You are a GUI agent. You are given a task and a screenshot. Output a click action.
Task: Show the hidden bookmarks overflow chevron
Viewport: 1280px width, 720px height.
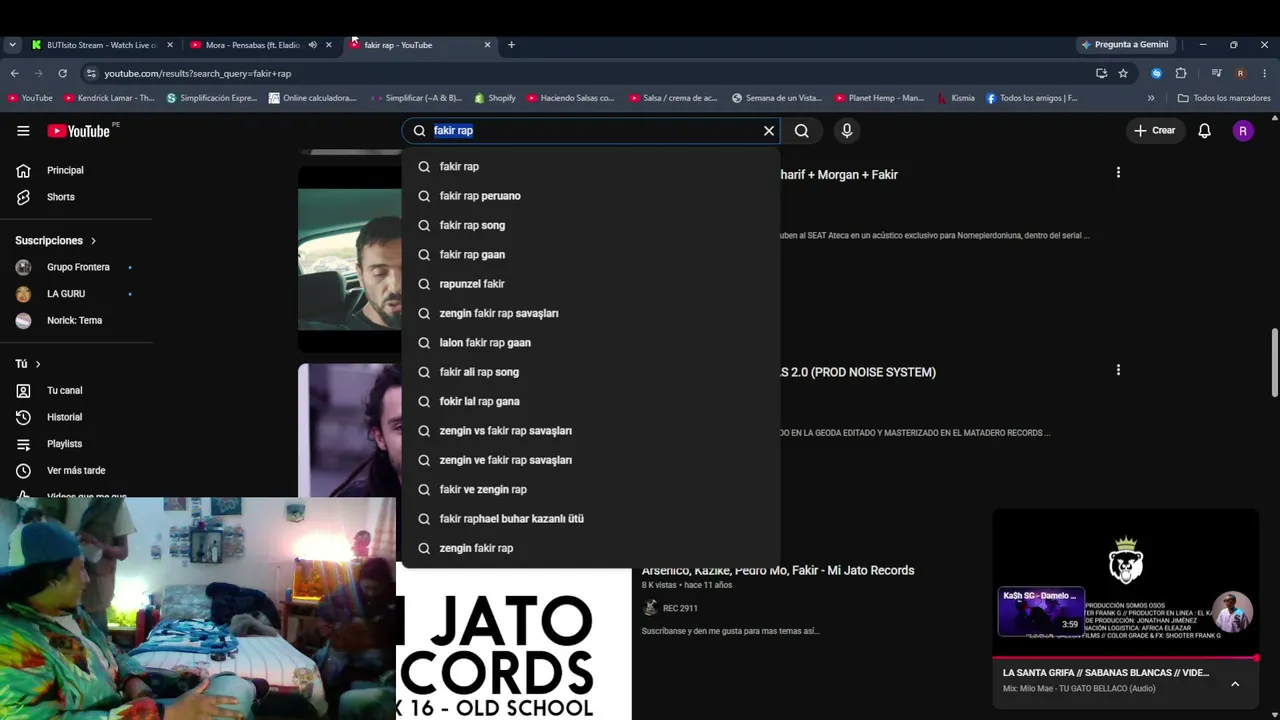(1151, 98)
